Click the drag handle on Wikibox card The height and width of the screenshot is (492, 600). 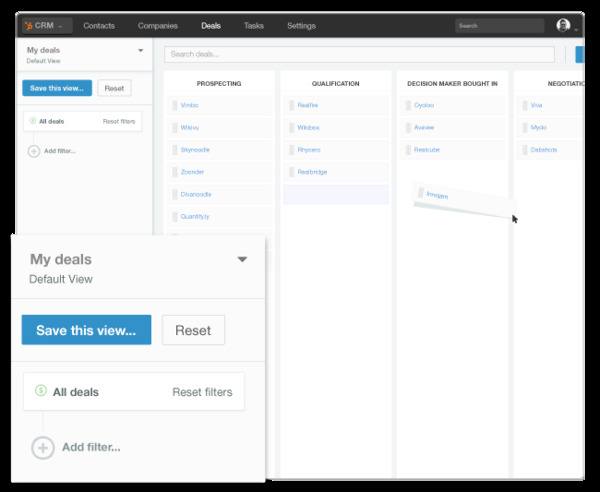(x=292, y=127)
